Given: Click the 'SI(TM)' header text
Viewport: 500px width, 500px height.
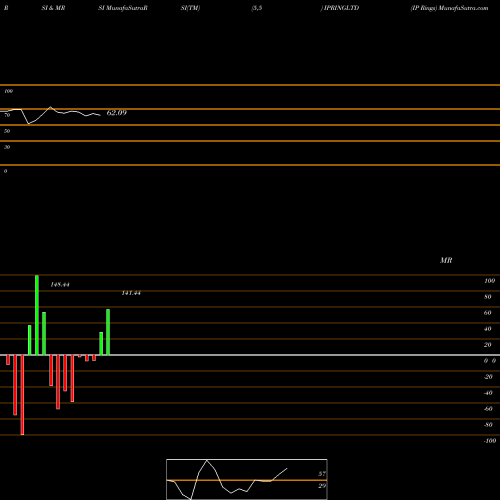Looking at the screenshot, I should (190, 8).
